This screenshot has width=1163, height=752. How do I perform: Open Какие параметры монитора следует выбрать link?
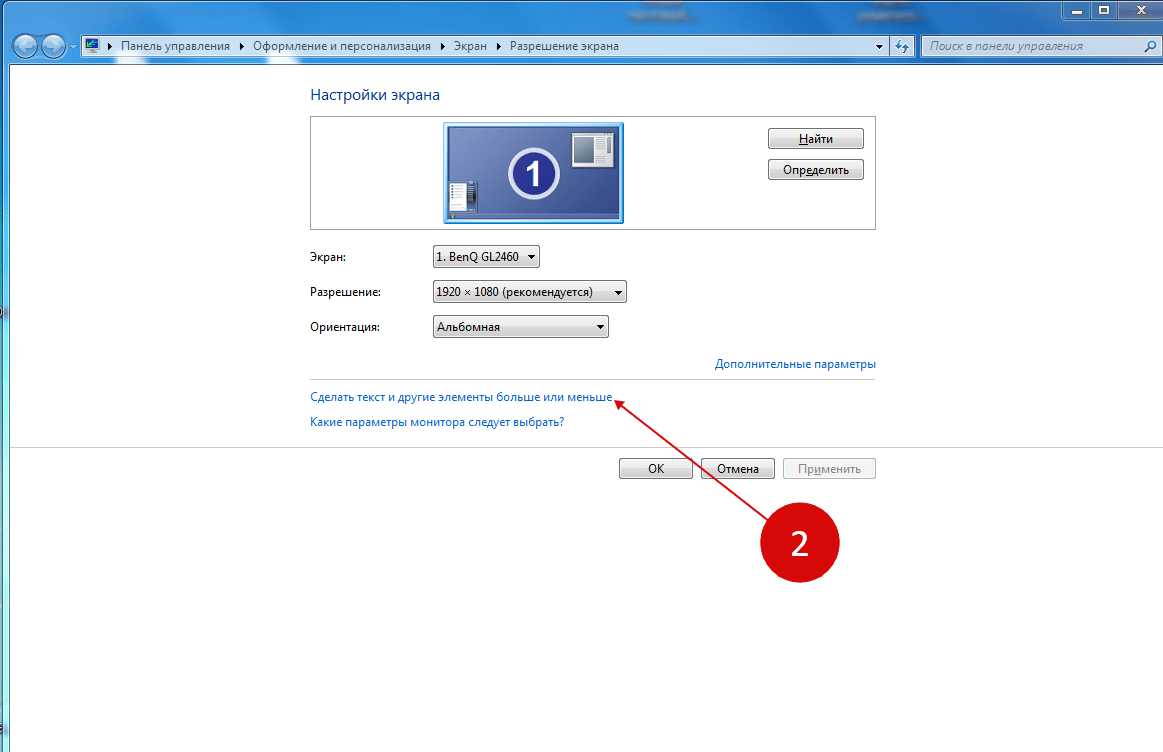[437, 422]
